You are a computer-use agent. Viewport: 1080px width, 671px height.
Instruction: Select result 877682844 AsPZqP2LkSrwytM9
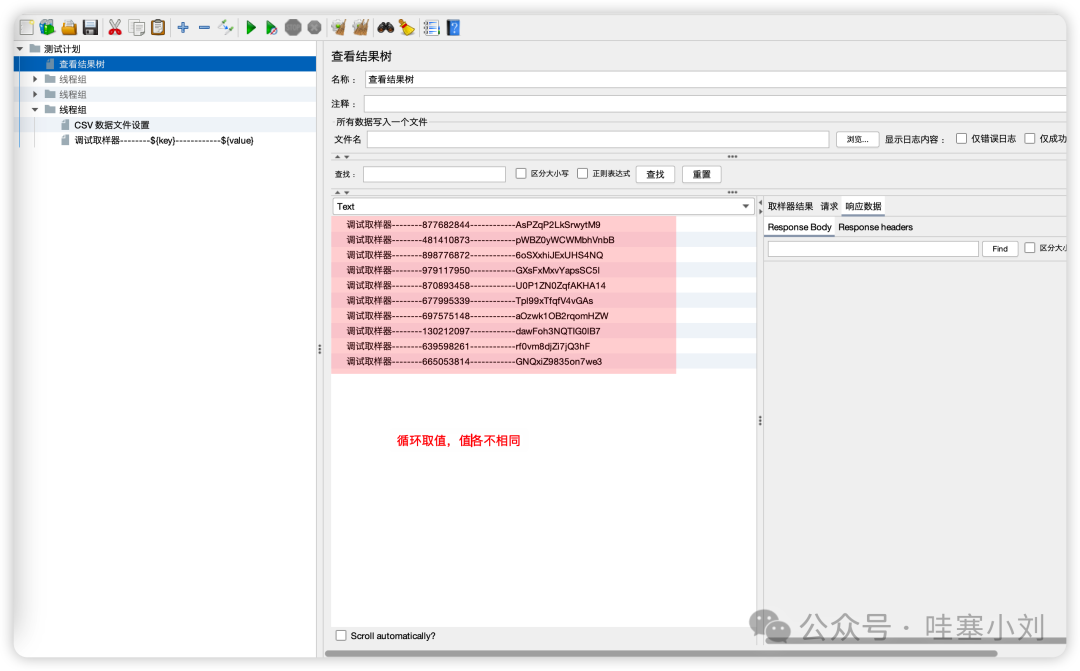473,225
